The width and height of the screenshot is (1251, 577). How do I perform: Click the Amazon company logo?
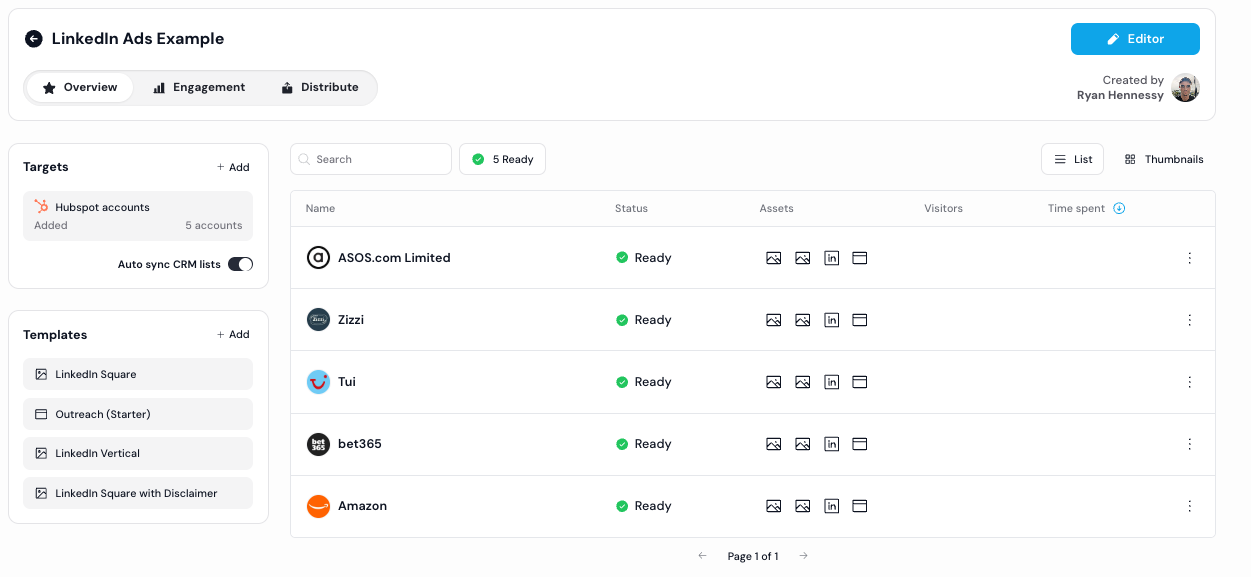coord(318,506)
